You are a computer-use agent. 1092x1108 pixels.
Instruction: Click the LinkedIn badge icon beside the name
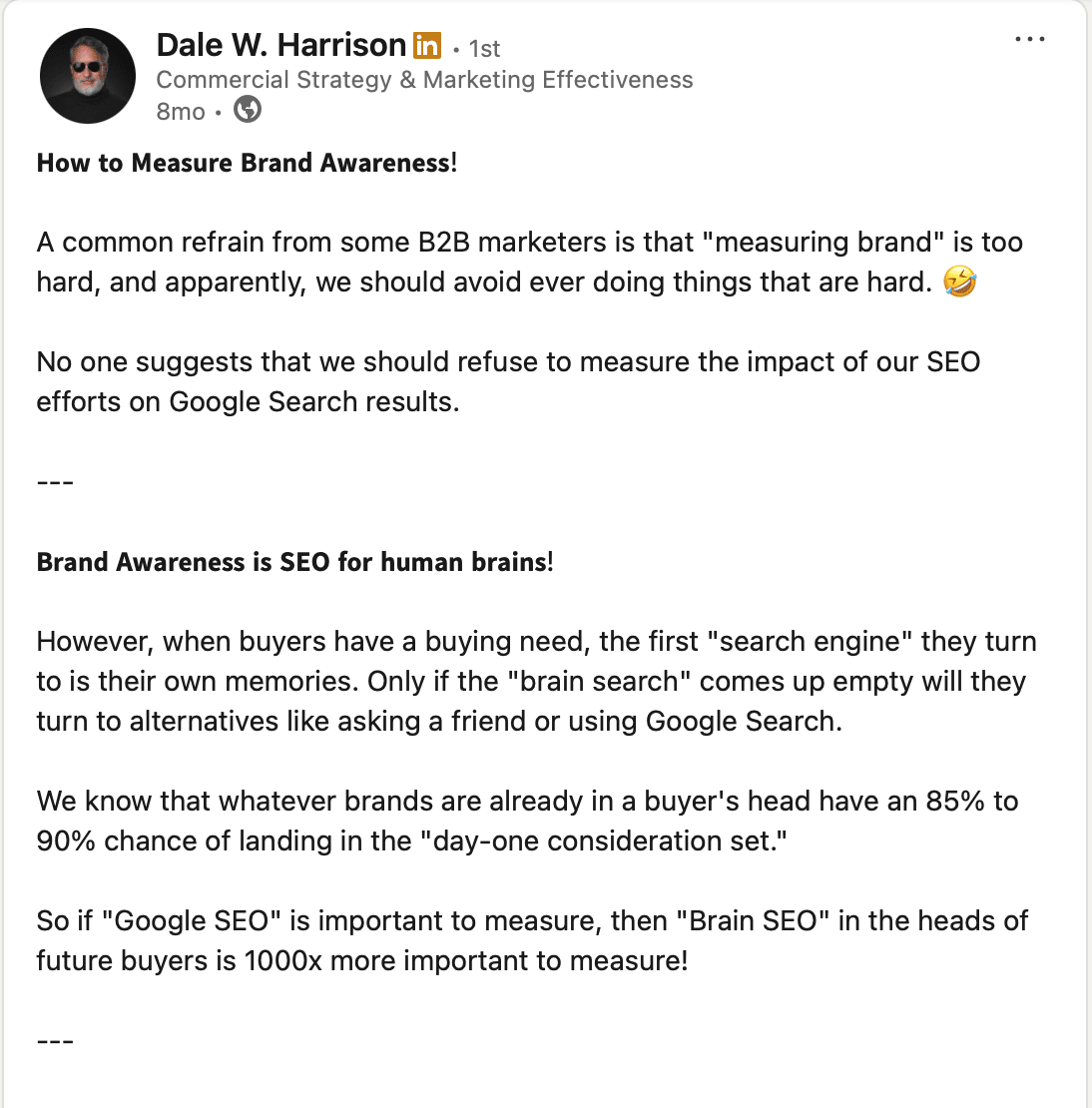(426, 45)
